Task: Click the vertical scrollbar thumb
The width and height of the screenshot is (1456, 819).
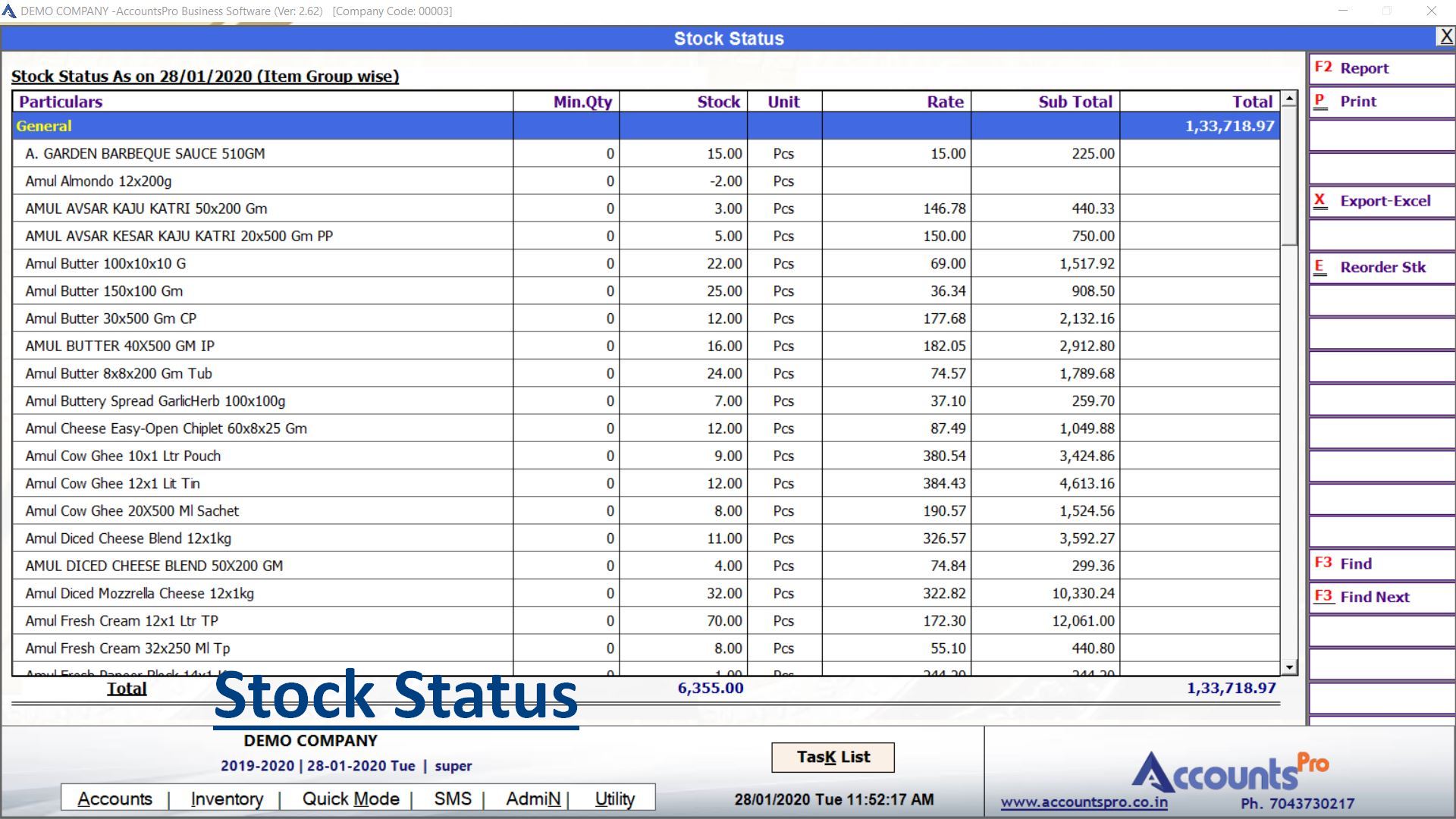Action: (1289, 176)
